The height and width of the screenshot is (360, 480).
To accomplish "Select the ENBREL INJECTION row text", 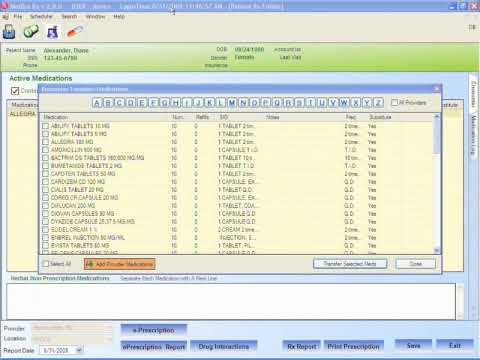I will tap(88, 238).
